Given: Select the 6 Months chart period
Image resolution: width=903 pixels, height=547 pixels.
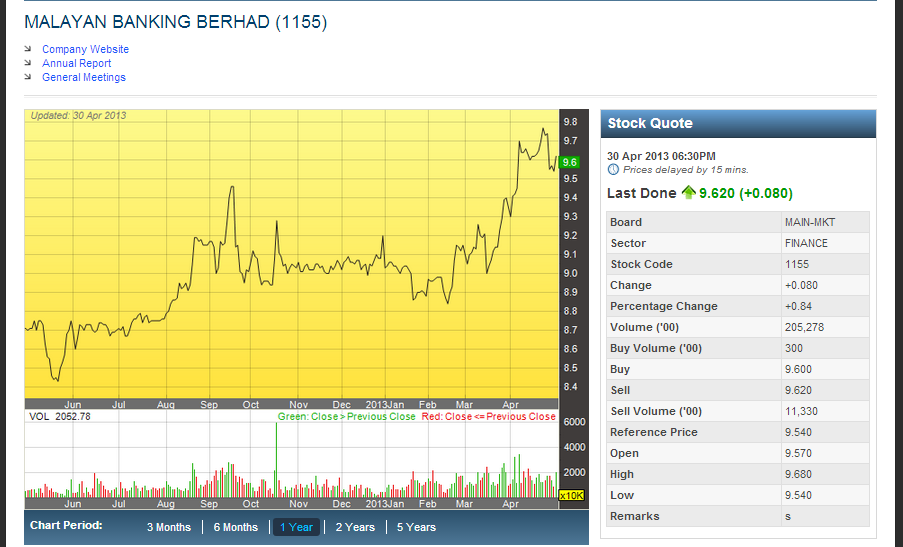Looking at the screenshot, I should [x=235, y=527].
